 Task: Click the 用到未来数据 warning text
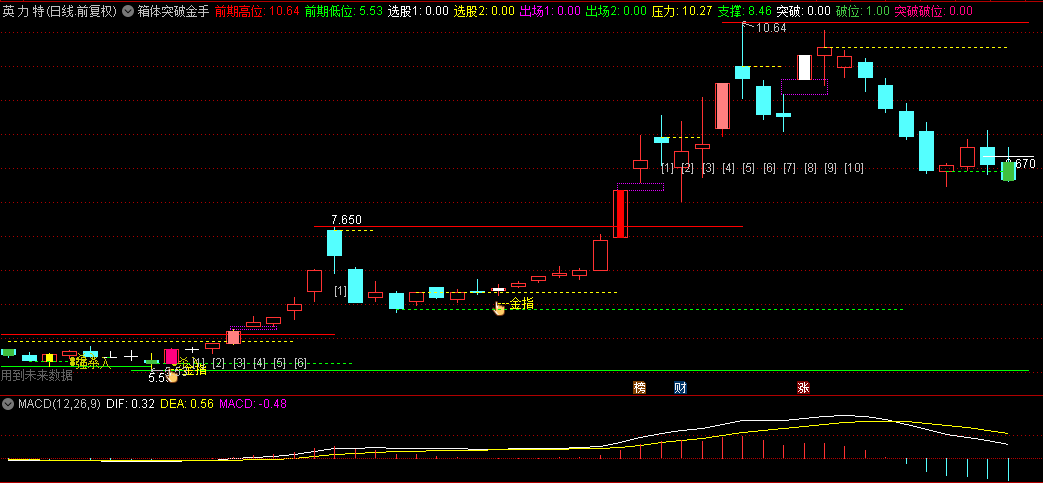click(x=37, y=375)
